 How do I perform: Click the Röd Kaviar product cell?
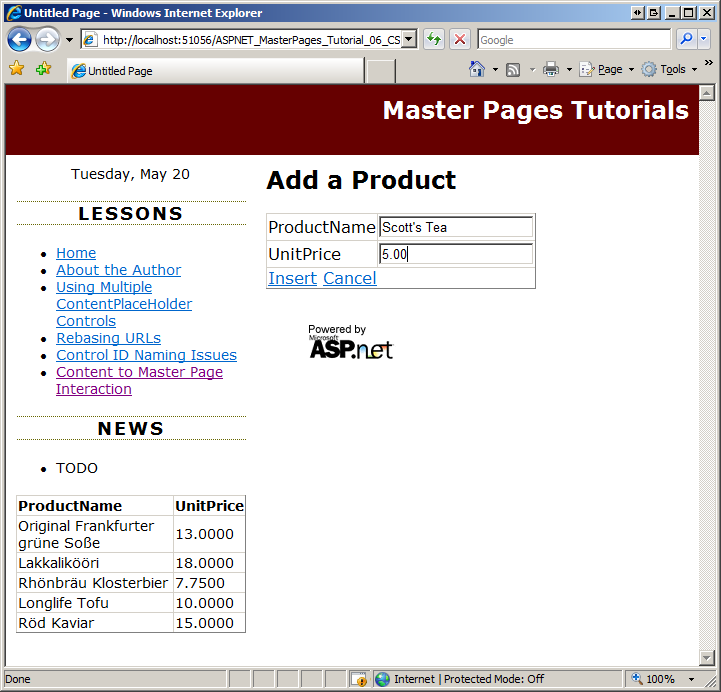pyautogui.click(x=95, y=623)
